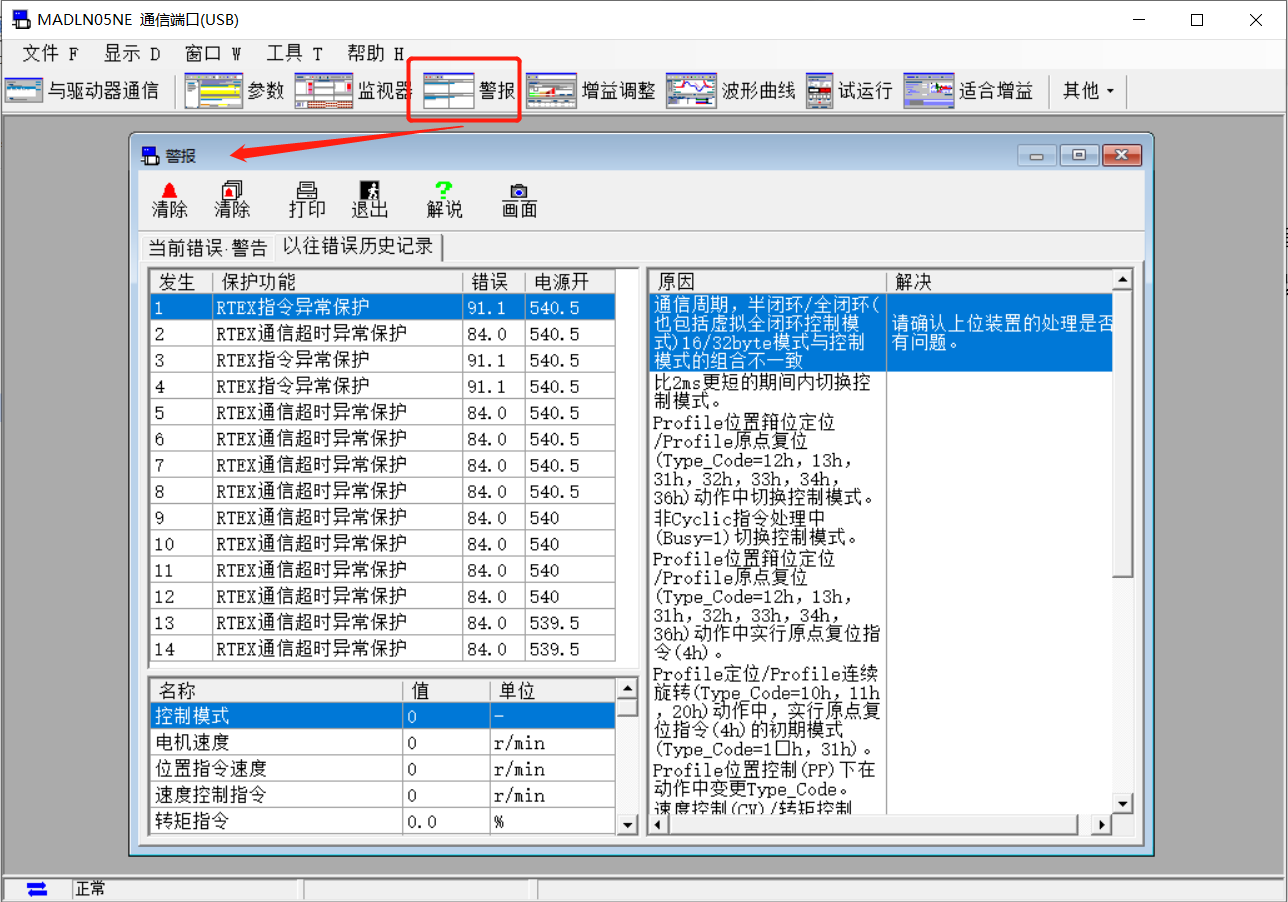Click the 正常 status bar text

(x=91, y=889)
